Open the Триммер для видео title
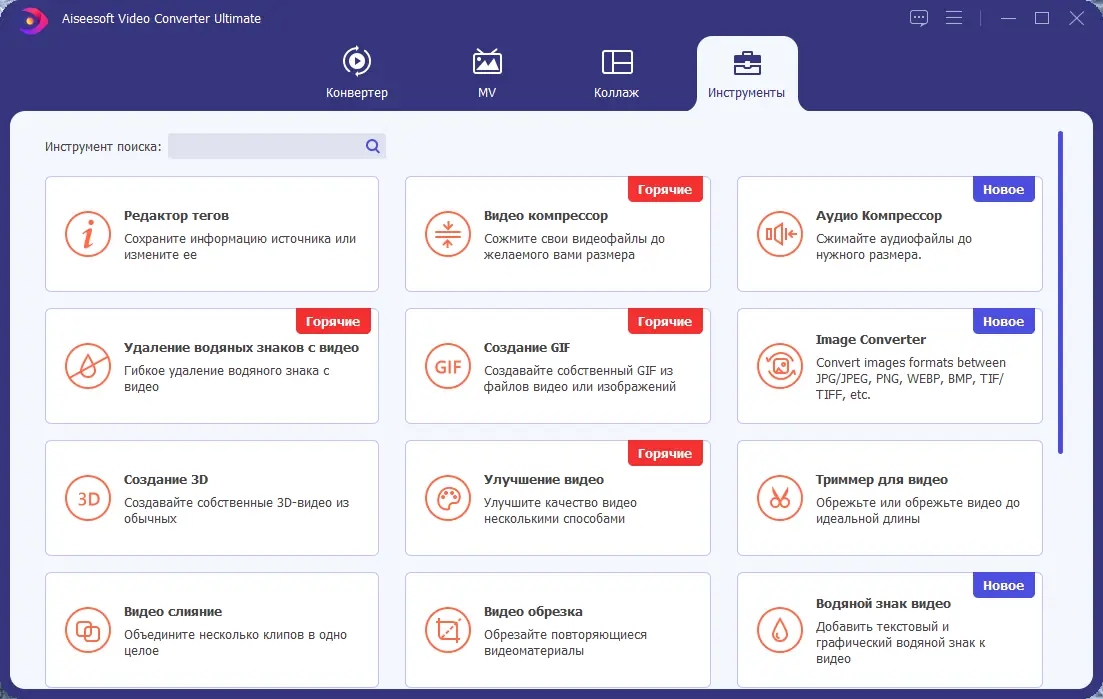The image size is (1103, 699). (x=882, y=480)
